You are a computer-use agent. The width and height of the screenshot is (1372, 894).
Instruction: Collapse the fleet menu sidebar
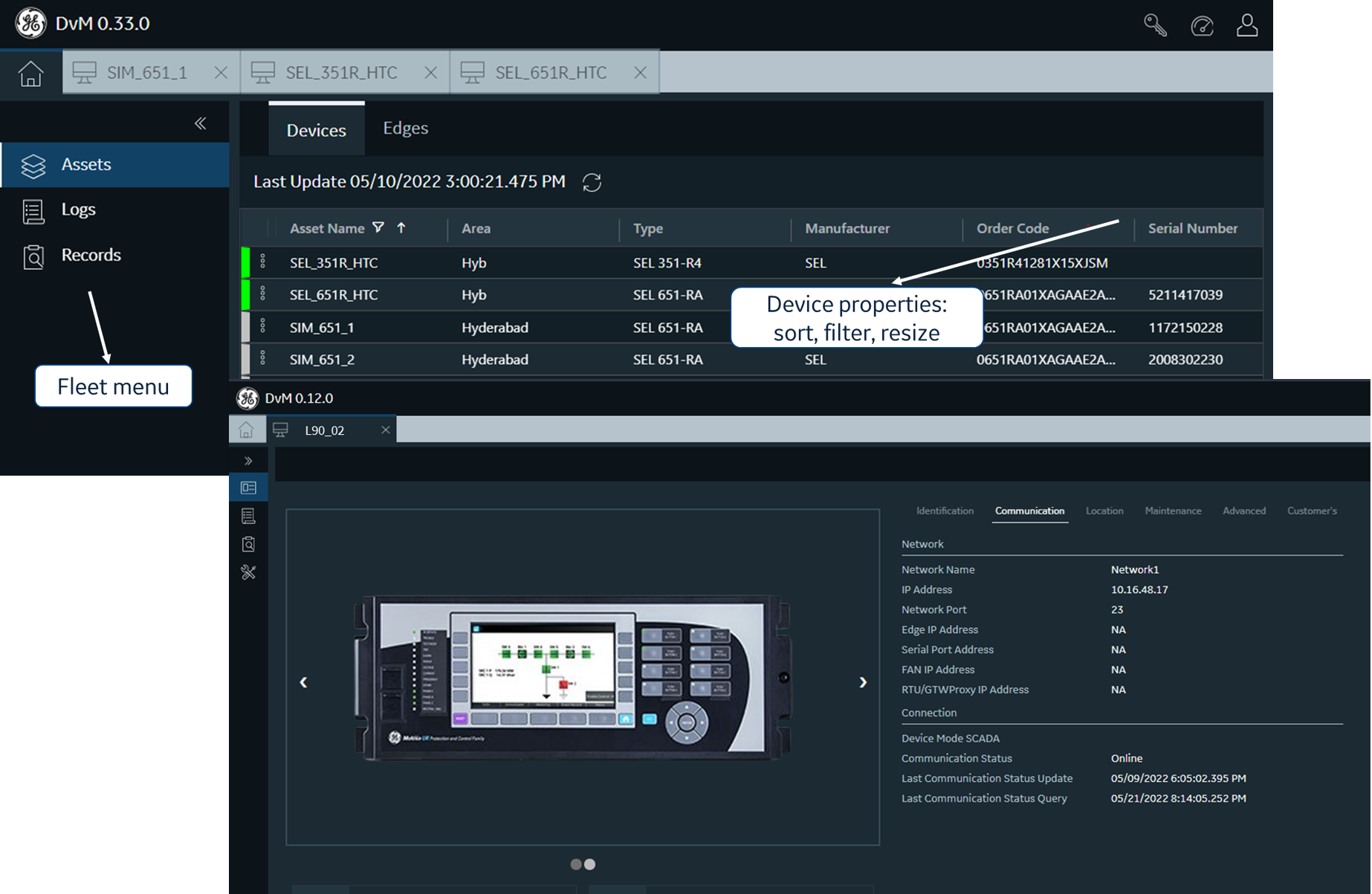click(x=200, y=123)
